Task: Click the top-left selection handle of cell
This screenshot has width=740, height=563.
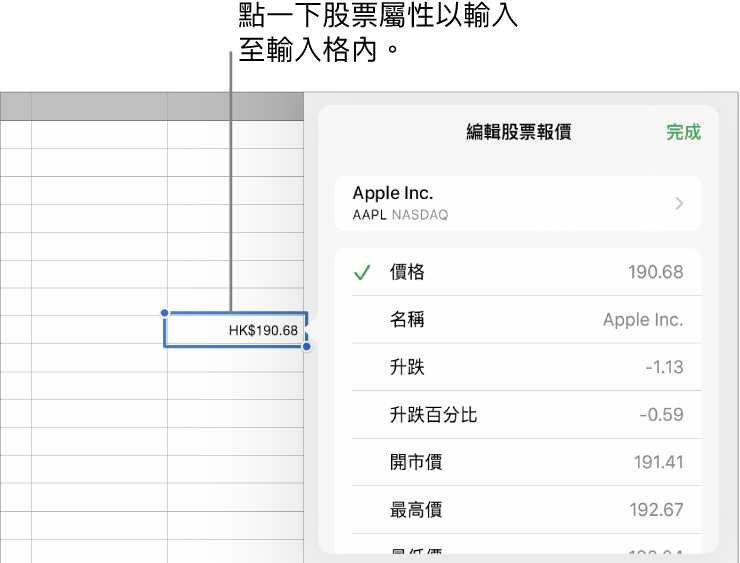Action: point(164,312)
